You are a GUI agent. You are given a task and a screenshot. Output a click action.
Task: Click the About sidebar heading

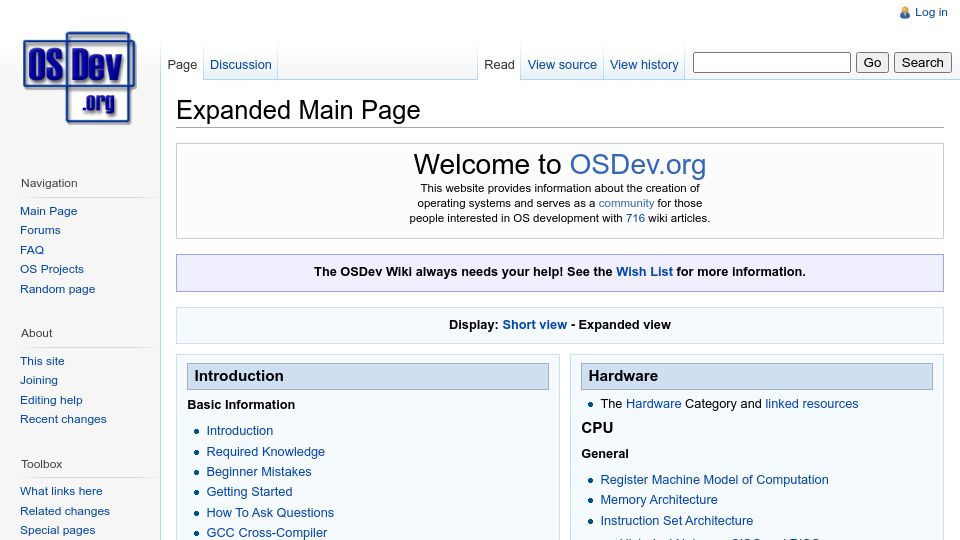tap(37, 333)
